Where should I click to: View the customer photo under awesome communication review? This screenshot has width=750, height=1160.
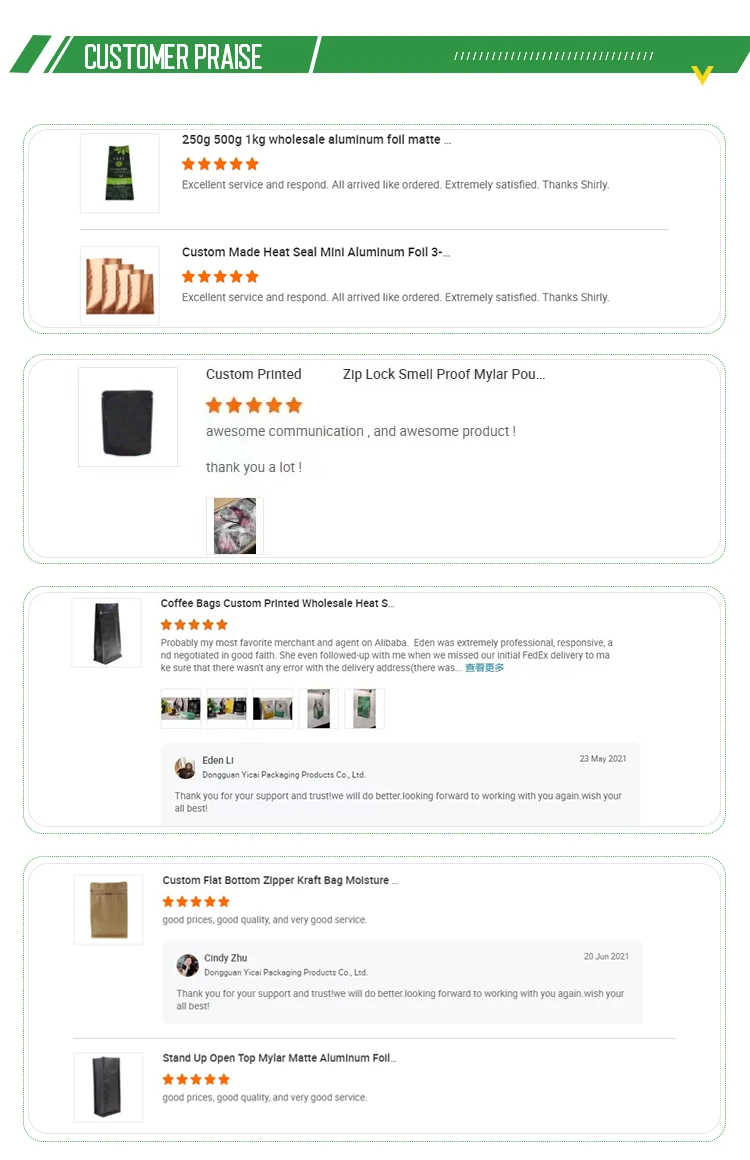234,526
